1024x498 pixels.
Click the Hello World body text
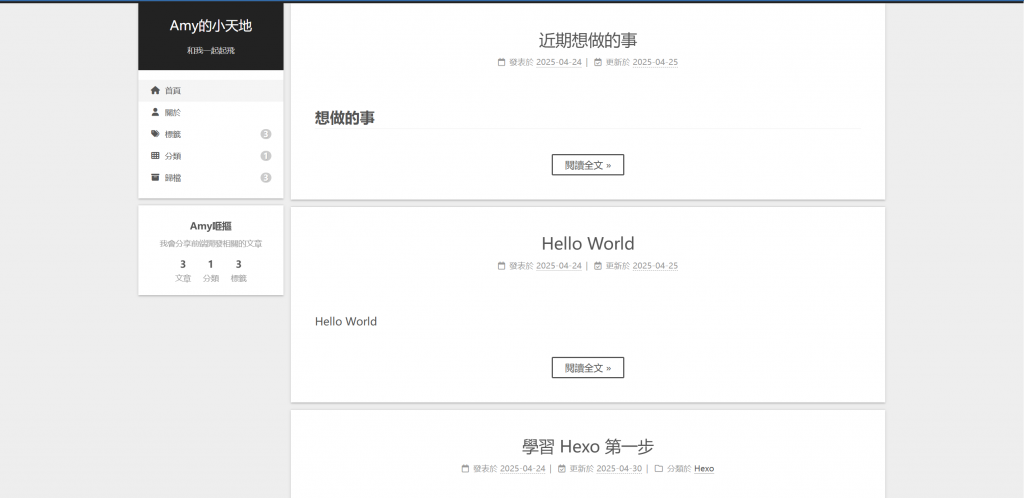[x=345, y=321]
